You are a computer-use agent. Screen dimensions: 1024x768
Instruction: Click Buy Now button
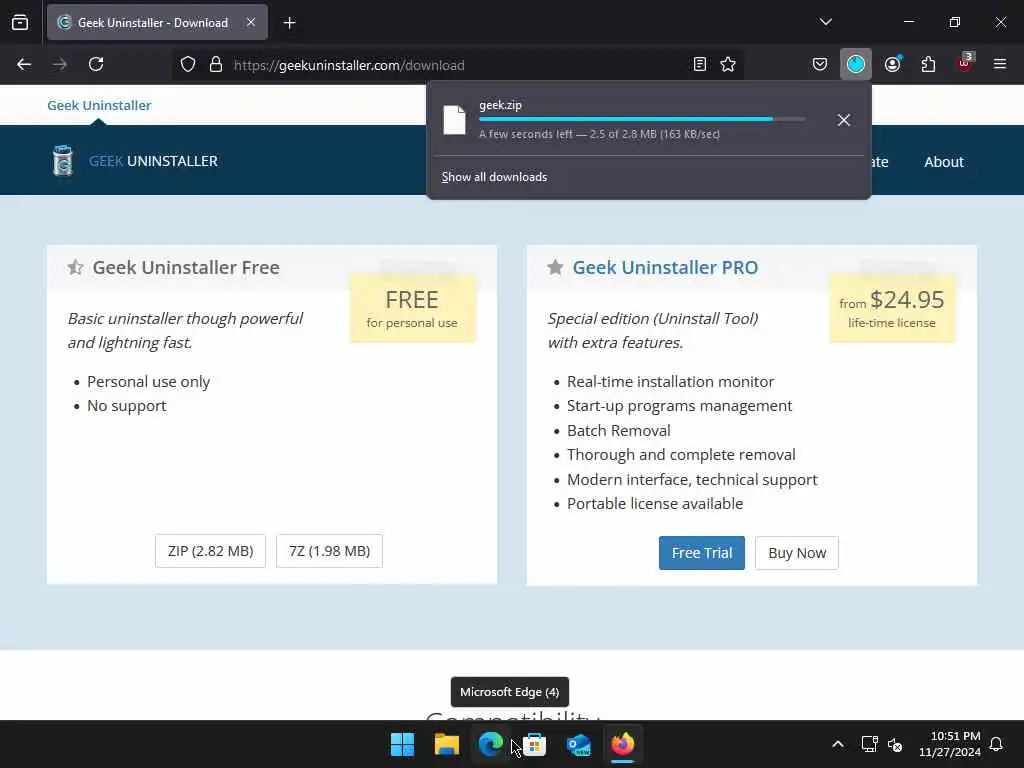pos(797,553)
